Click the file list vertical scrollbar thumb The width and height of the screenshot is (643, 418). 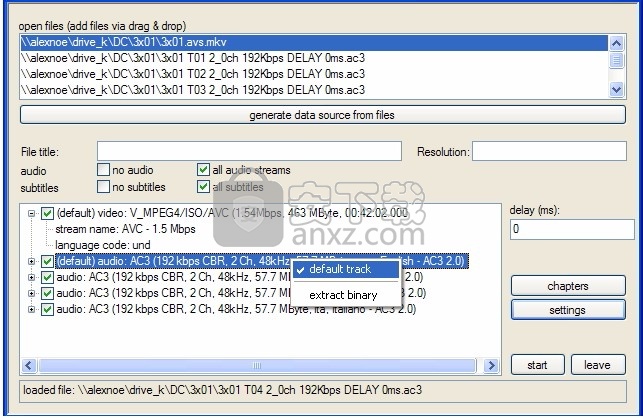tap(616, 60)
